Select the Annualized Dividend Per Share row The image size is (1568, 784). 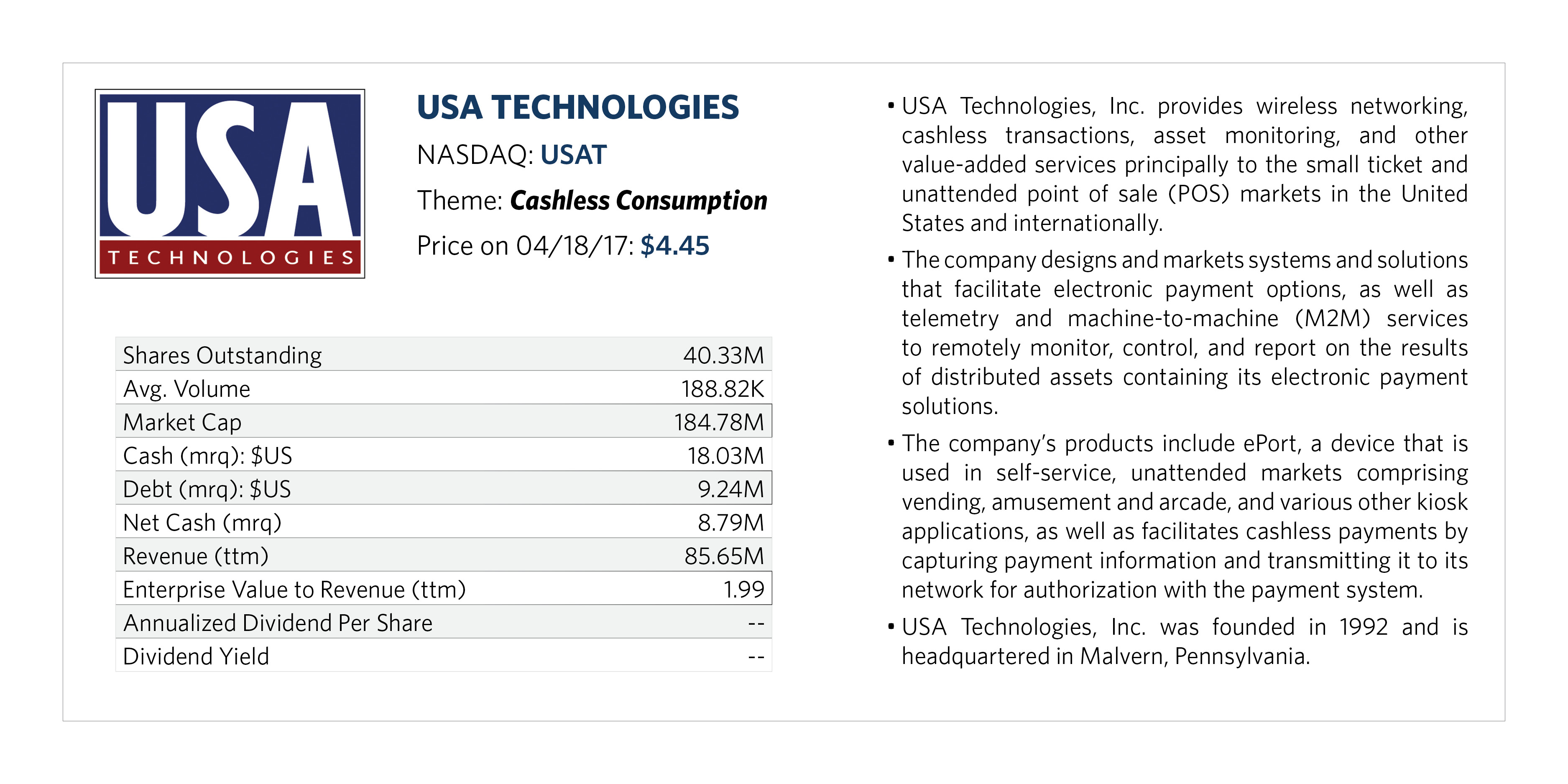(444, 622)
